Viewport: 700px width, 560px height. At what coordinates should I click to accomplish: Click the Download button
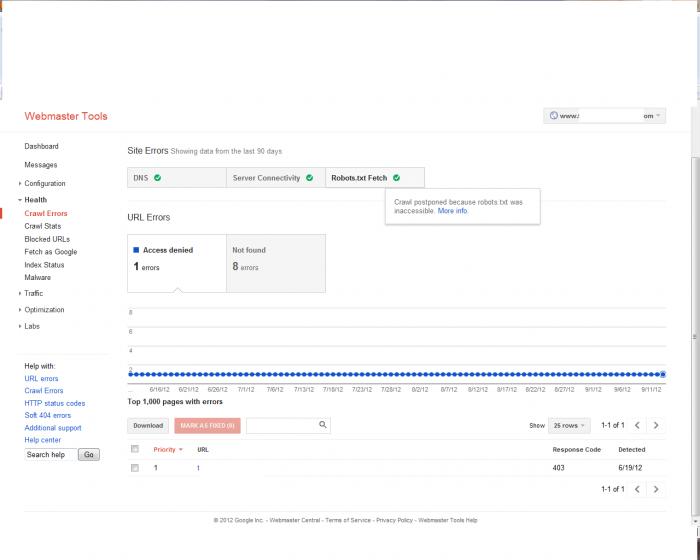148,426
